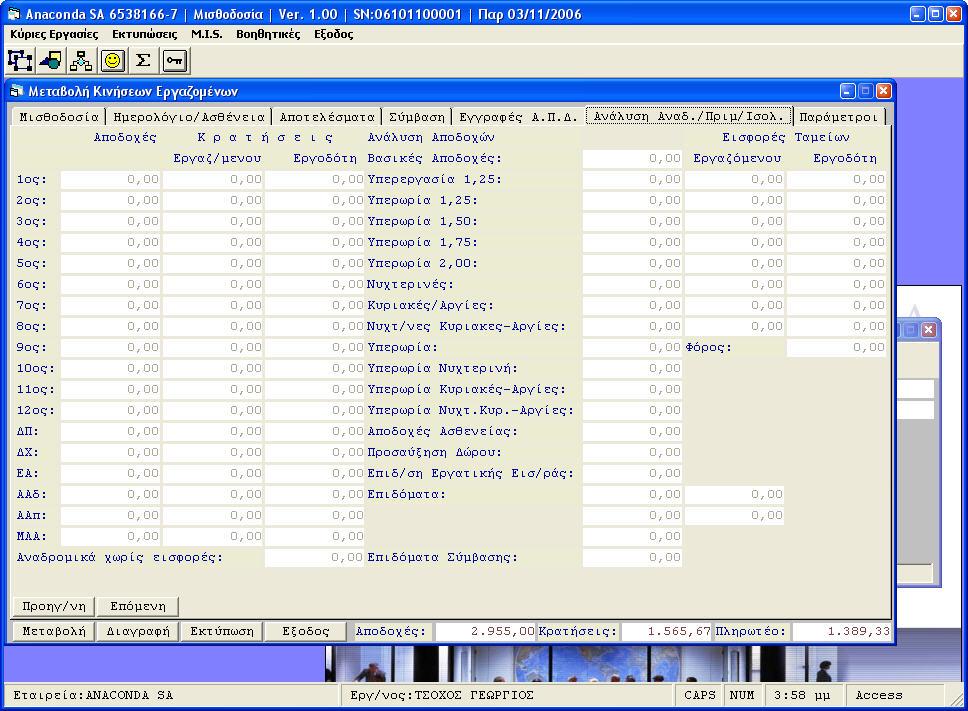Image resolution: width=968 pixels, height=711 pixels.
Task: Switch to the Μισθοδοσία tab
Action: [58, 116]
